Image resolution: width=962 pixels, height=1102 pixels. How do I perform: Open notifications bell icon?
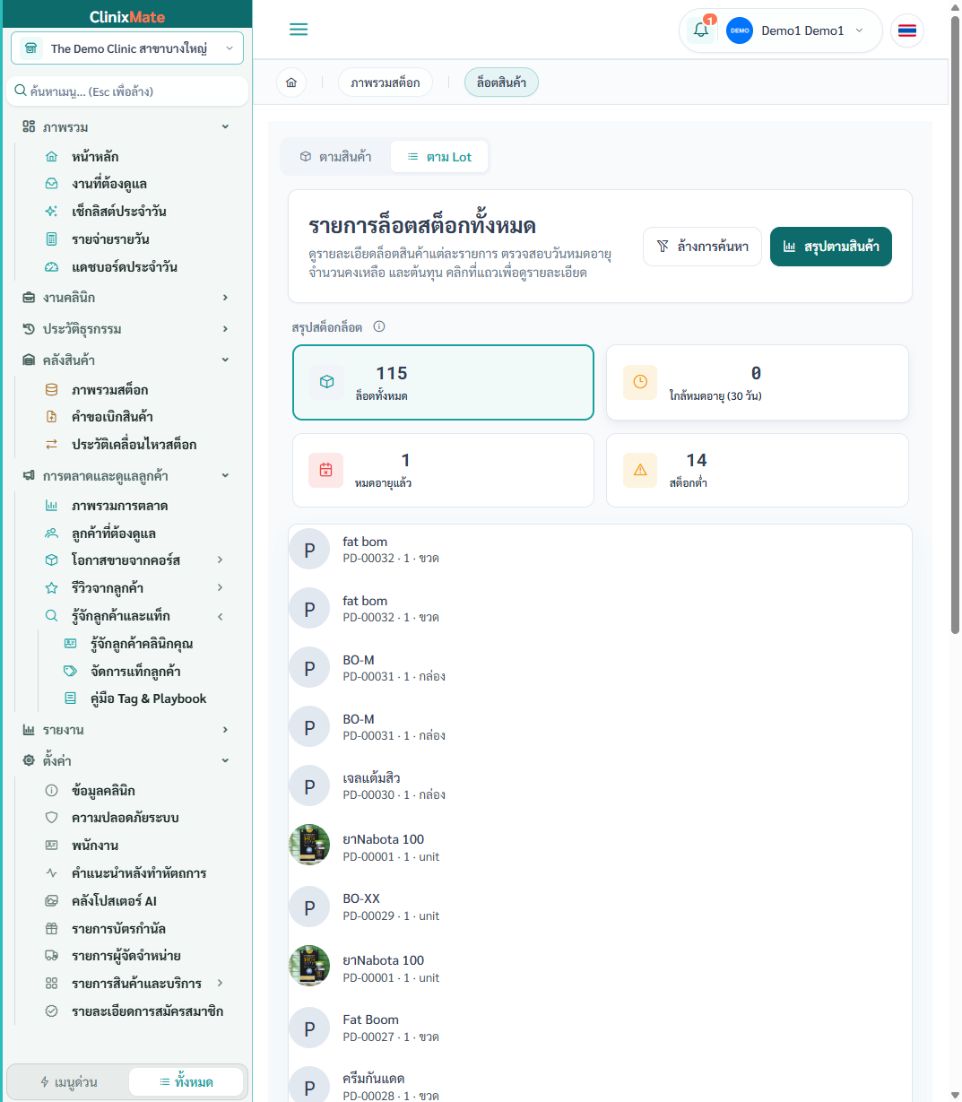click(701, 30)
